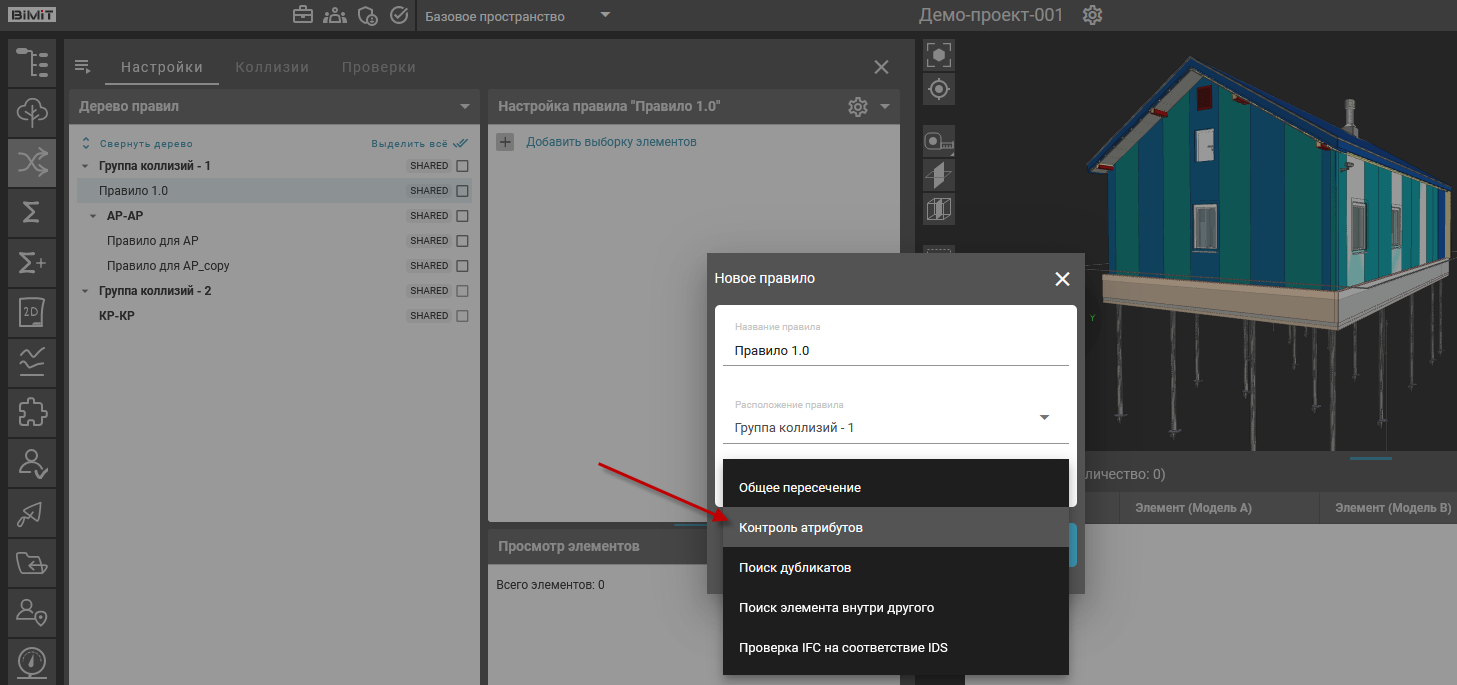
Task: Click Добавить выборку элементов
Action: tap(611, 142)
